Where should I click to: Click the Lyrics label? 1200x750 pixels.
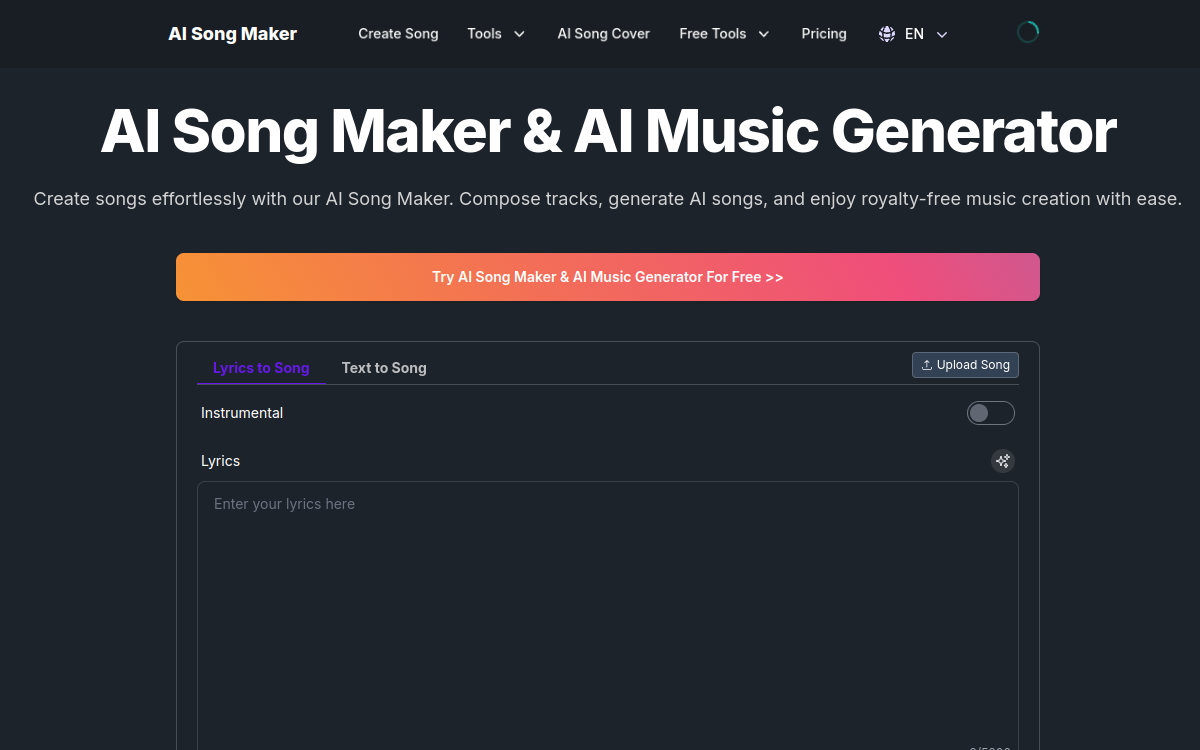[x=220, y=461]
